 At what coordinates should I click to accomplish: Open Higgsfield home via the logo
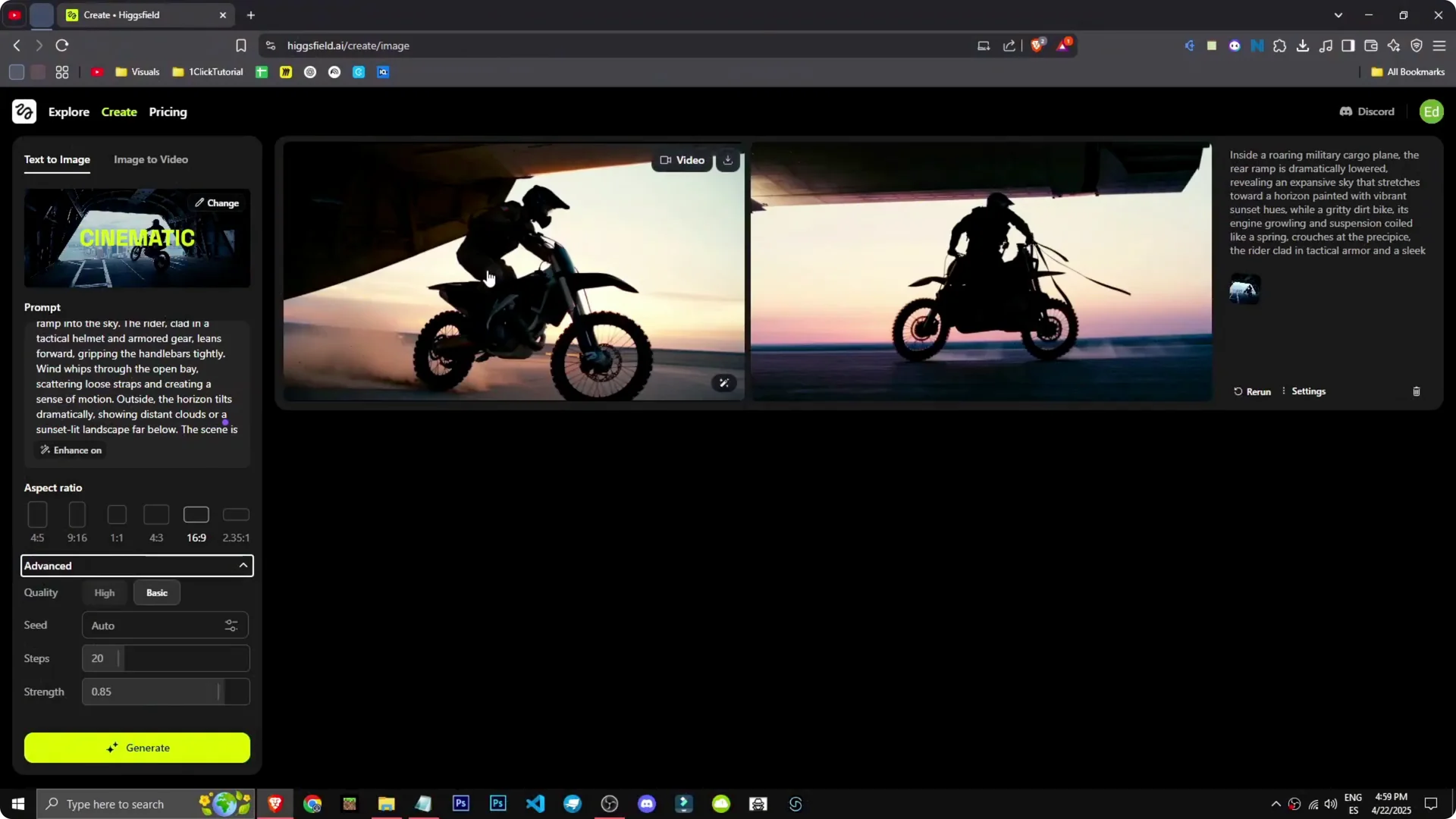24,111
